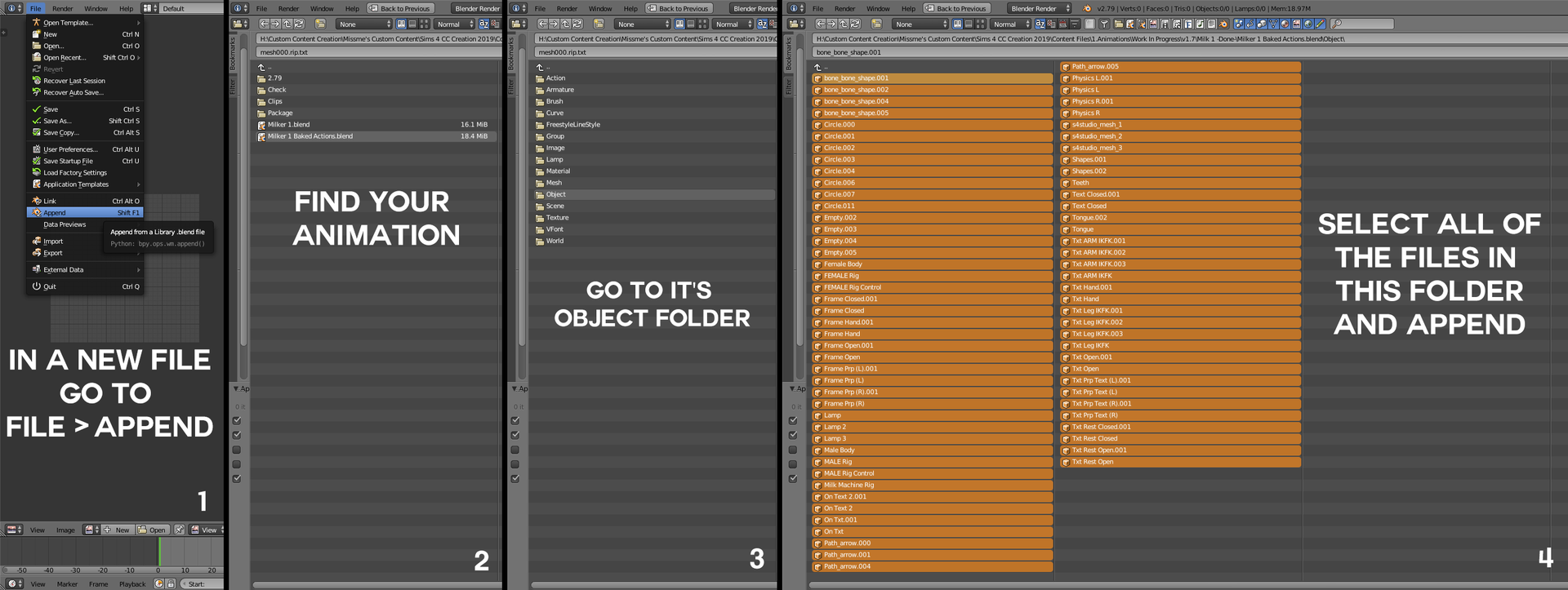Click the Start frame field in timeline

201,583
